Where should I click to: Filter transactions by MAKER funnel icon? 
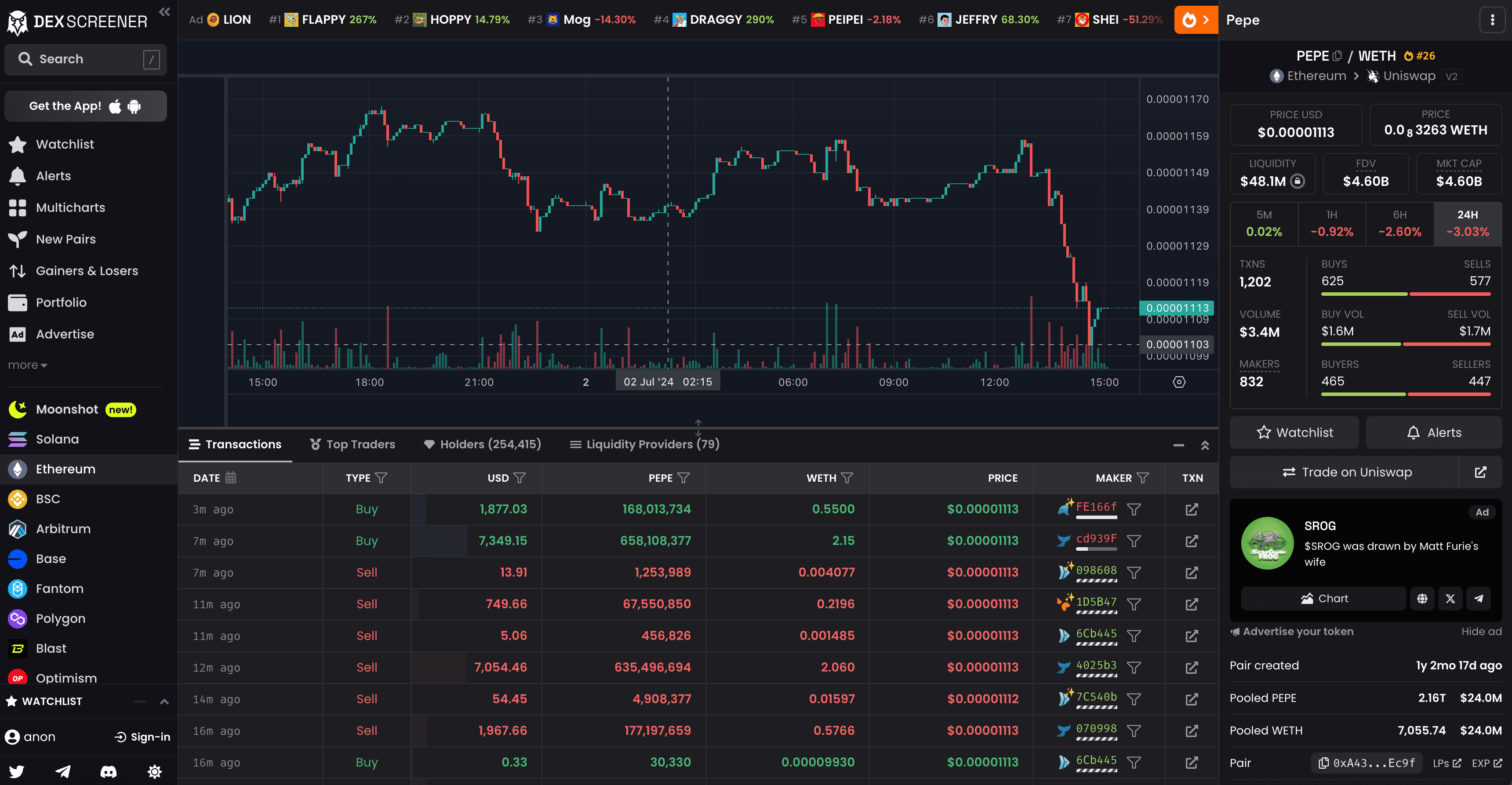(x=1142, y=478)
